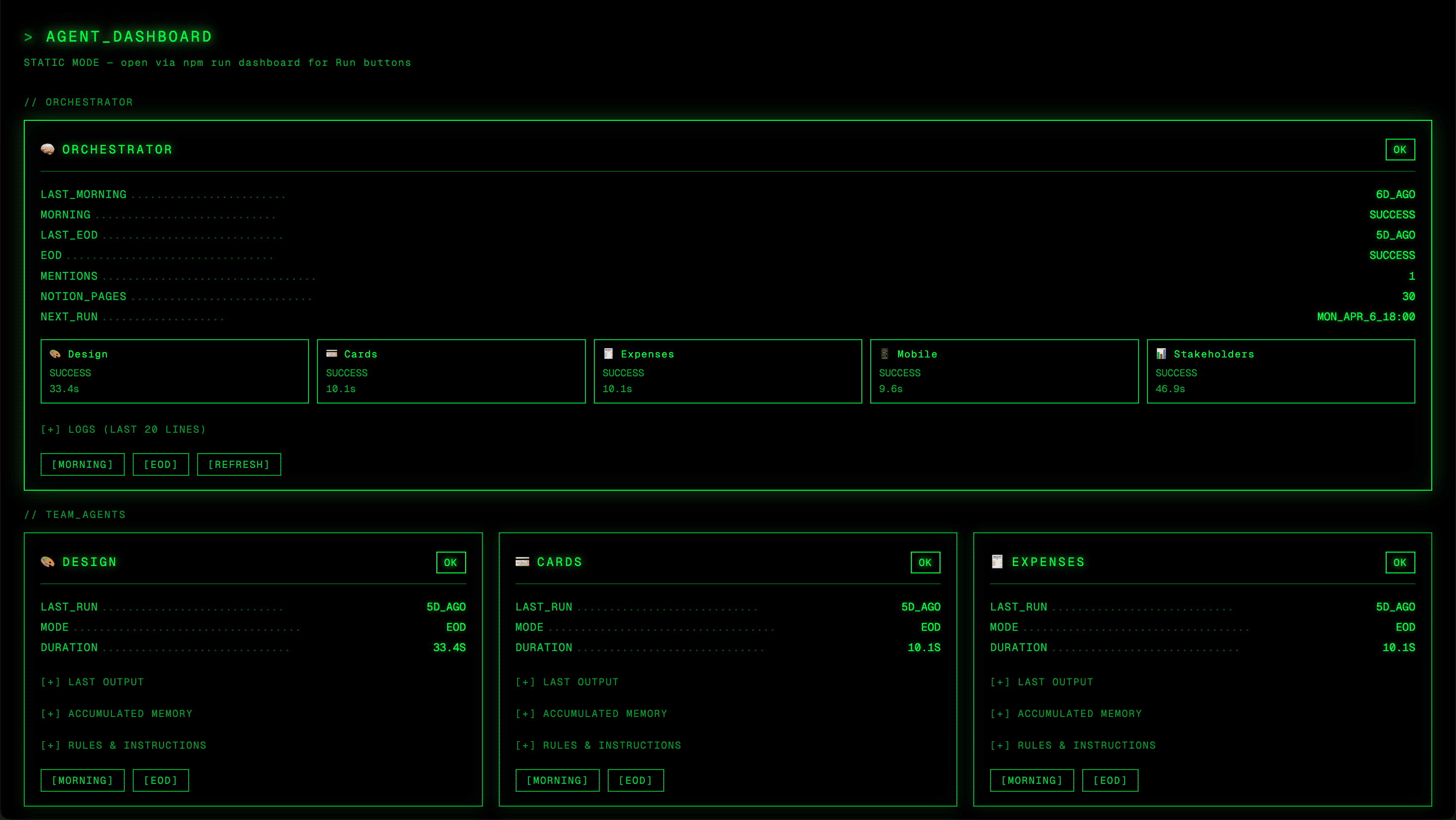Run [EOD] for the Cards agent
Screen dimensions: 1456x820
coord(635,780)
